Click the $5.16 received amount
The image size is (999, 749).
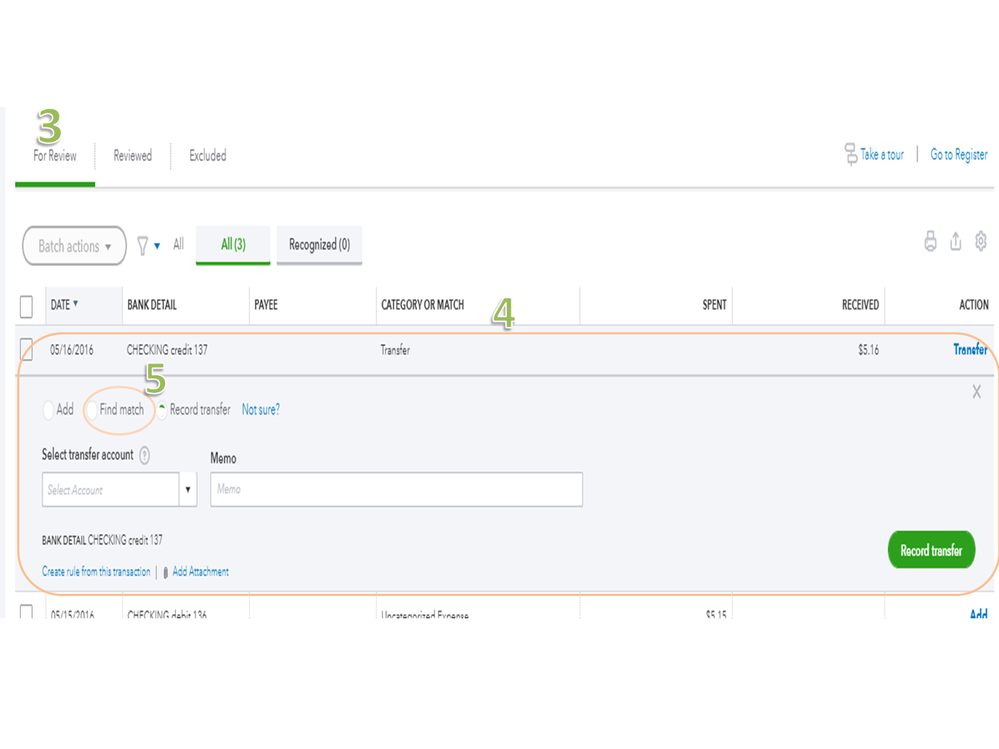[x=868, y=350]
